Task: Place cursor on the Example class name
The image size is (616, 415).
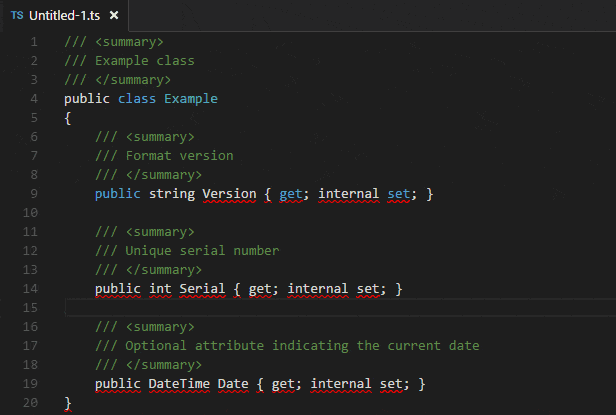Action: click(191, 99)
